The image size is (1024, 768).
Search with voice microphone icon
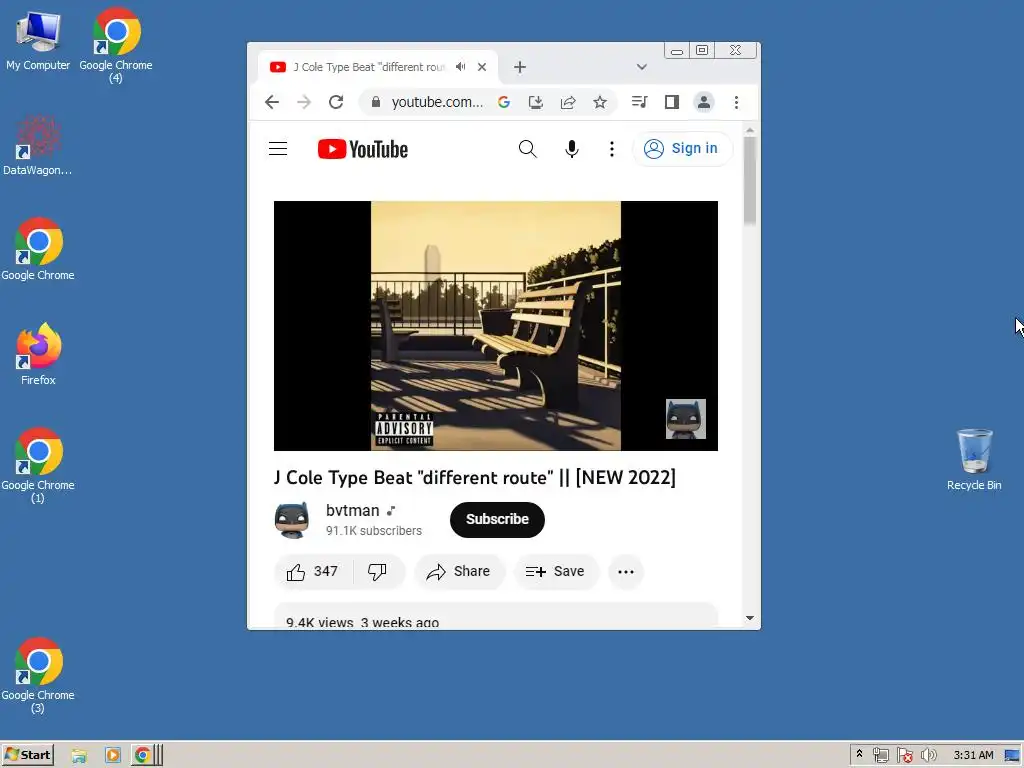(x=571, y=149)
